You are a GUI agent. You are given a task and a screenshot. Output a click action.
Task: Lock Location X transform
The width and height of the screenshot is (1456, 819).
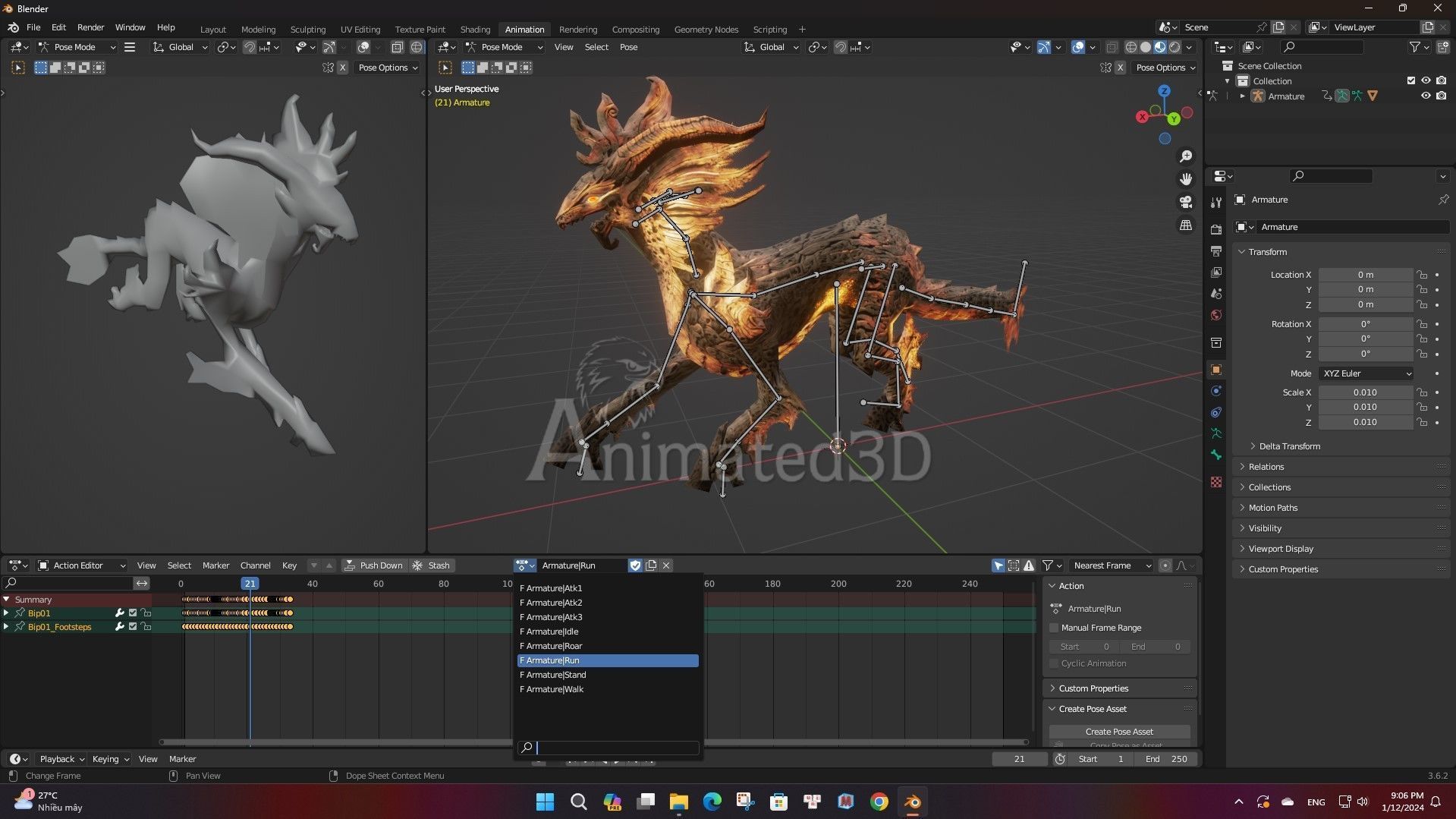coord(1422,275)
